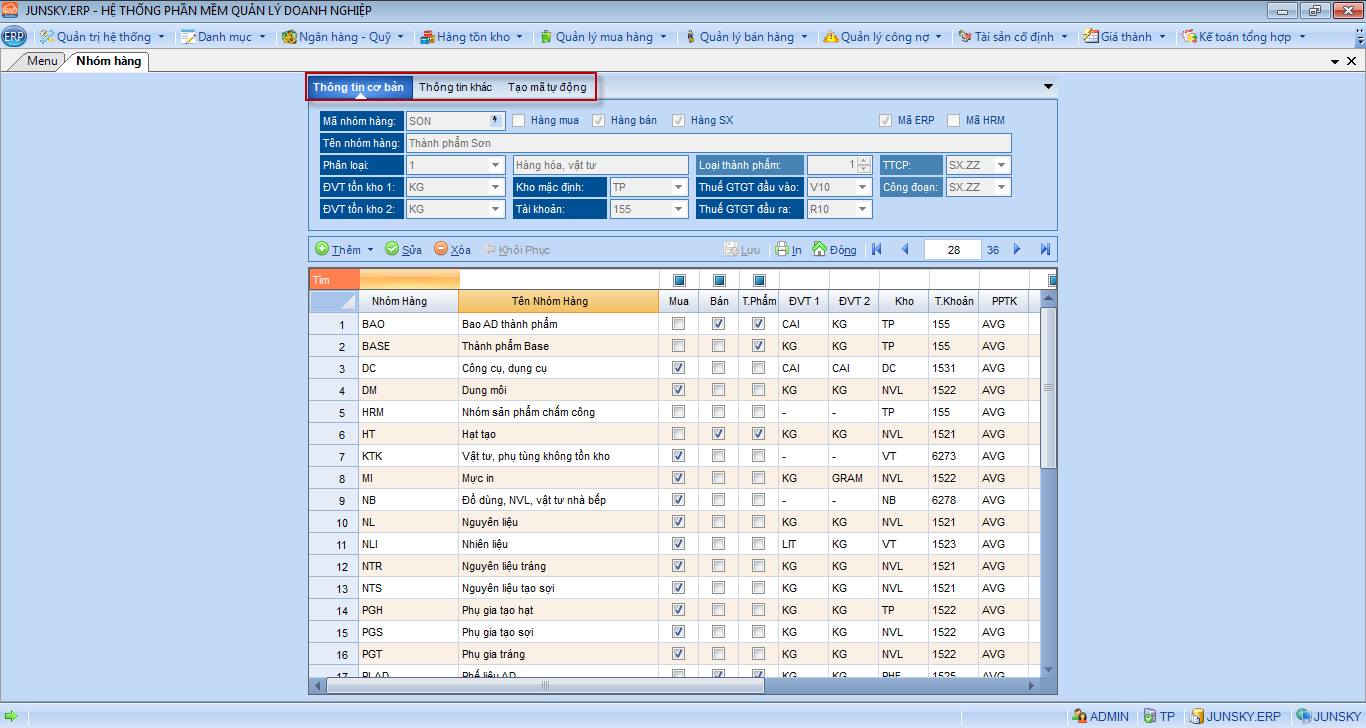Open the Kho mặc định dropdown

(x=679, y=187)
